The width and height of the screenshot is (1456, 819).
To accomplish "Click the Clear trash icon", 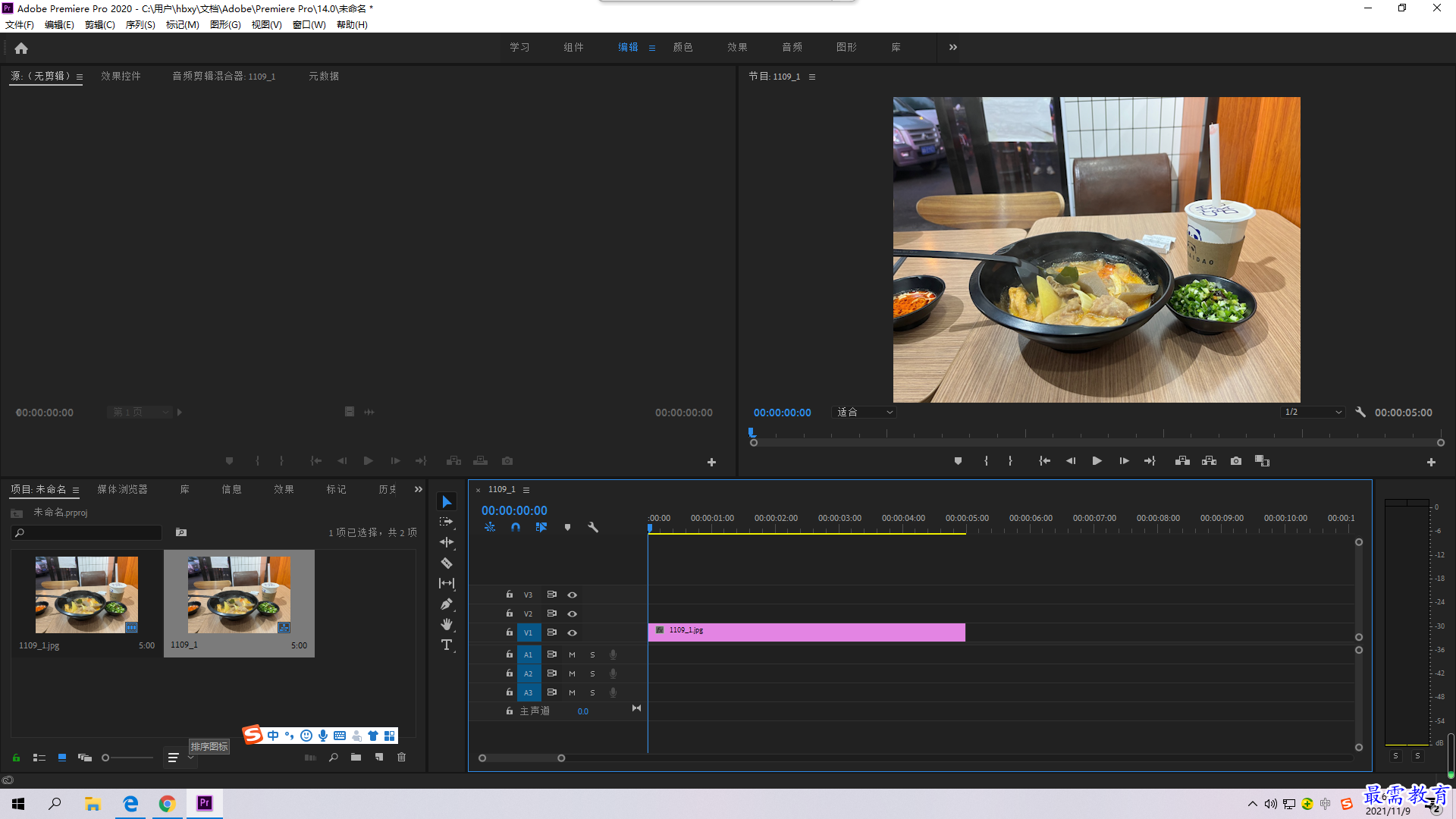I will tap(402, 757).
